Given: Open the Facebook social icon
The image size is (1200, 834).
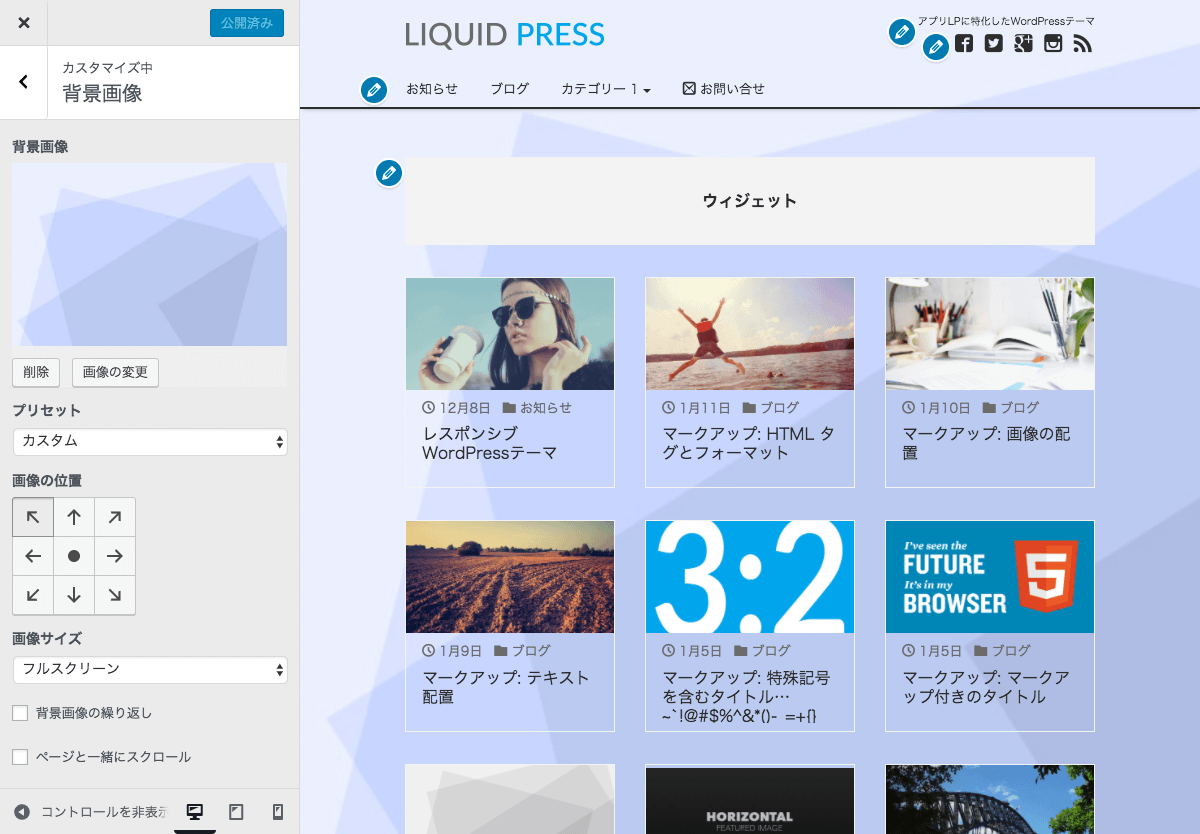Looking at the screenshot, I should pyautogui.click(x=964, y=43).
